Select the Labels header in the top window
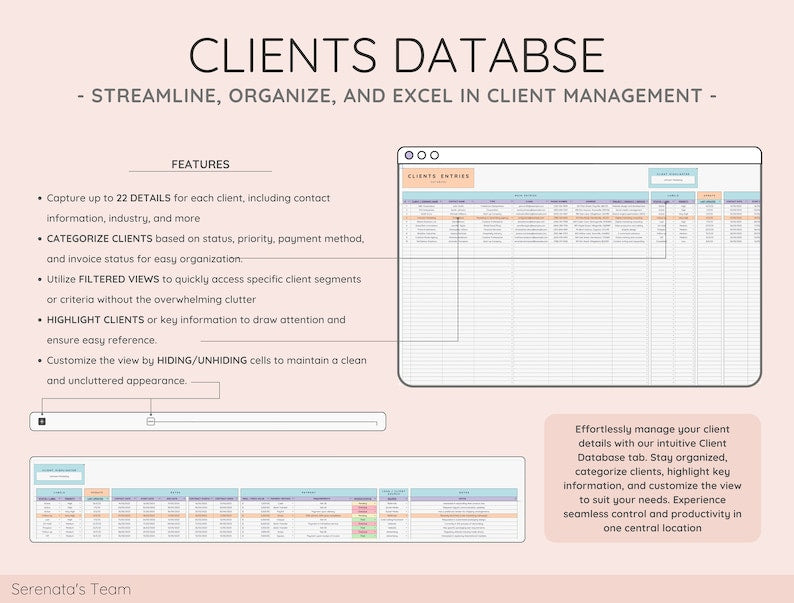 point(672,195)
